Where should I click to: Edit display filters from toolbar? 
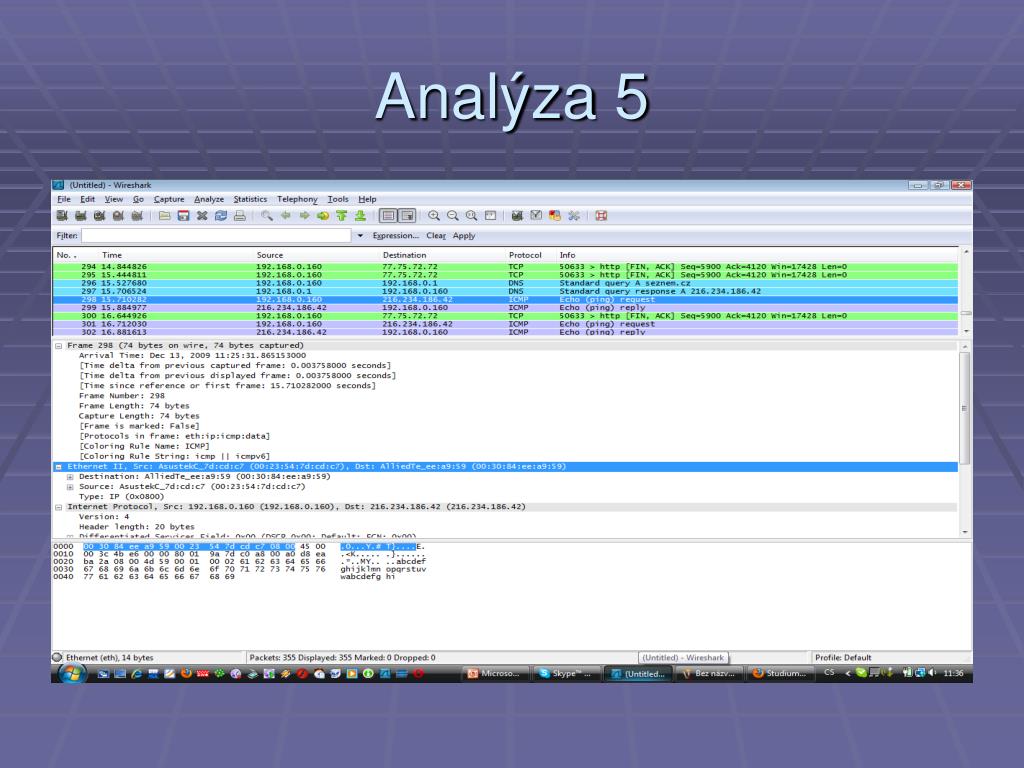(x=536, y=216)
